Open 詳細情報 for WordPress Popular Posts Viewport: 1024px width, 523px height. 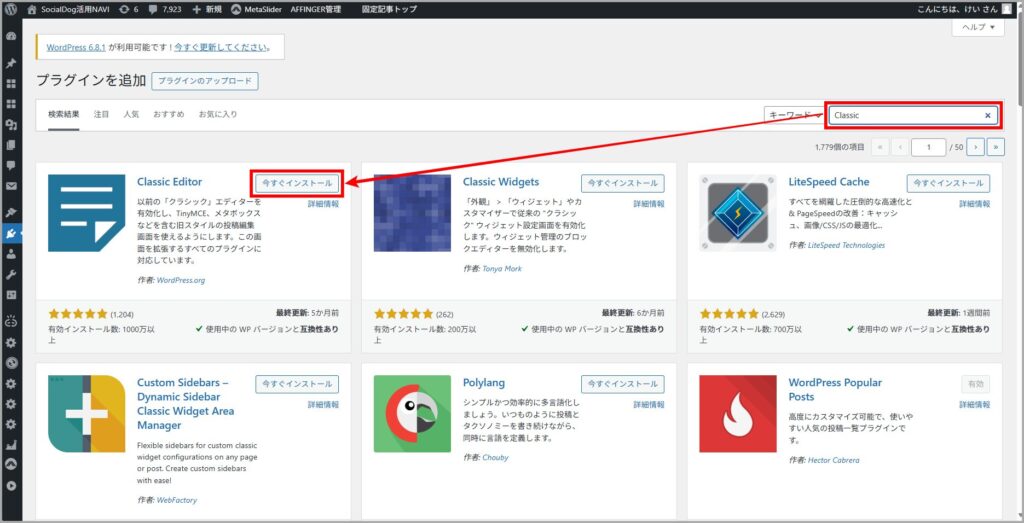(974, 405)
